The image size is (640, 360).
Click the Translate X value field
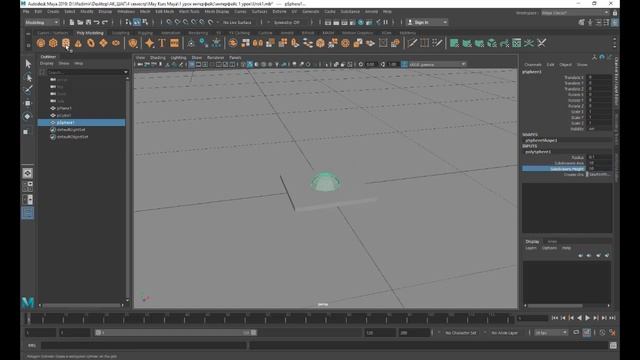tap(599, 77)
